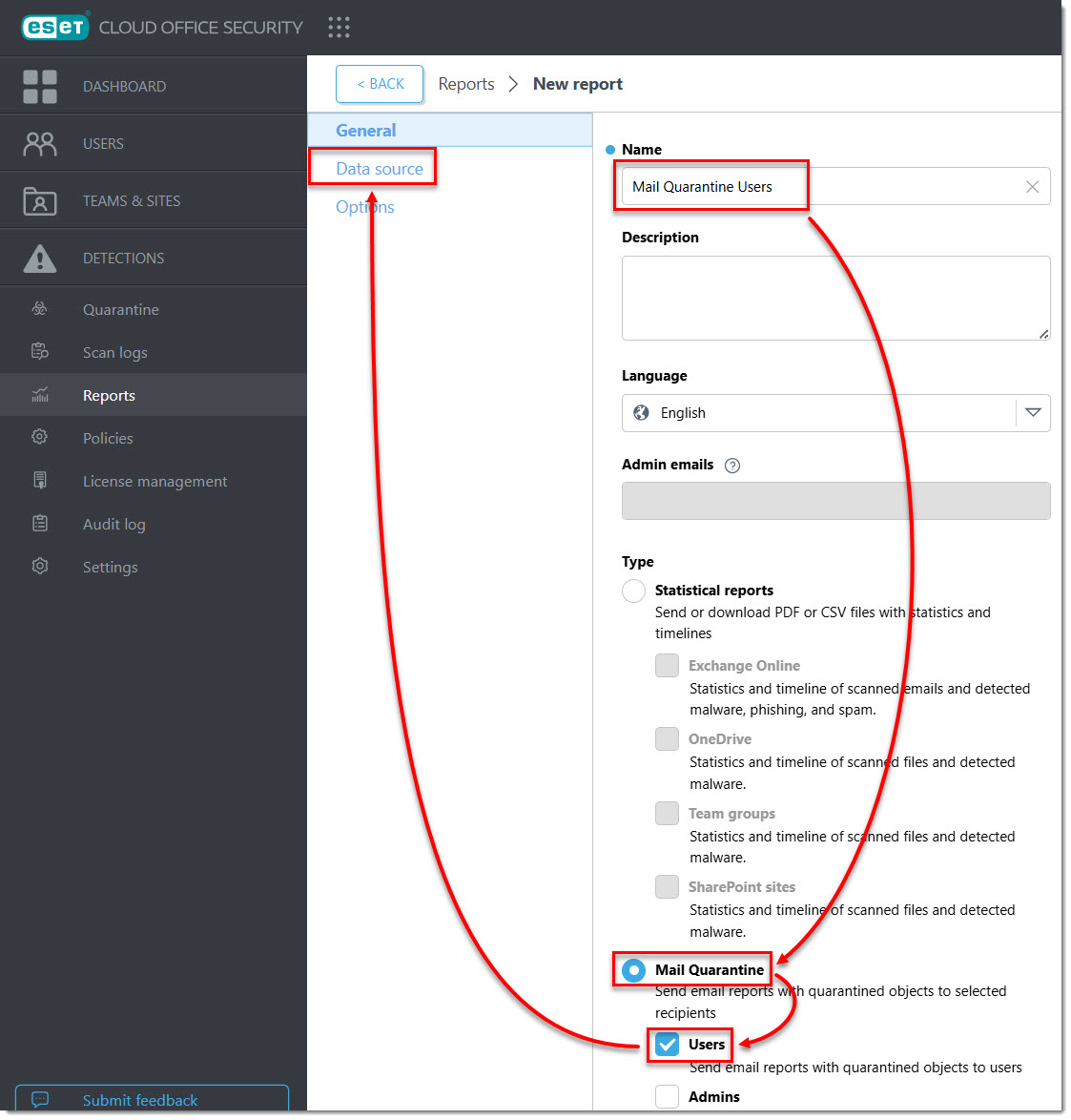Switch to the Data source tab

pyautogui.click(x=381, y=169)
